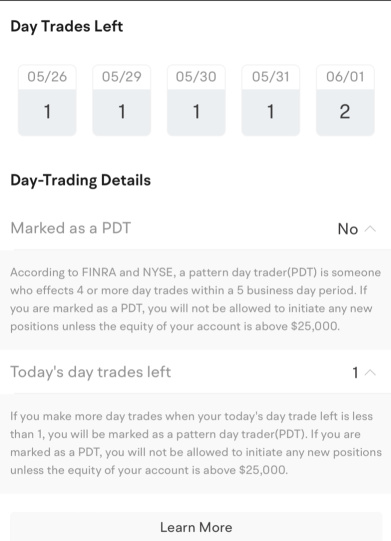This screenshot has height=541, width=391.
Task: Select the 05/31 day trades card
Action: pyautogui.click(x=271, y=100)
